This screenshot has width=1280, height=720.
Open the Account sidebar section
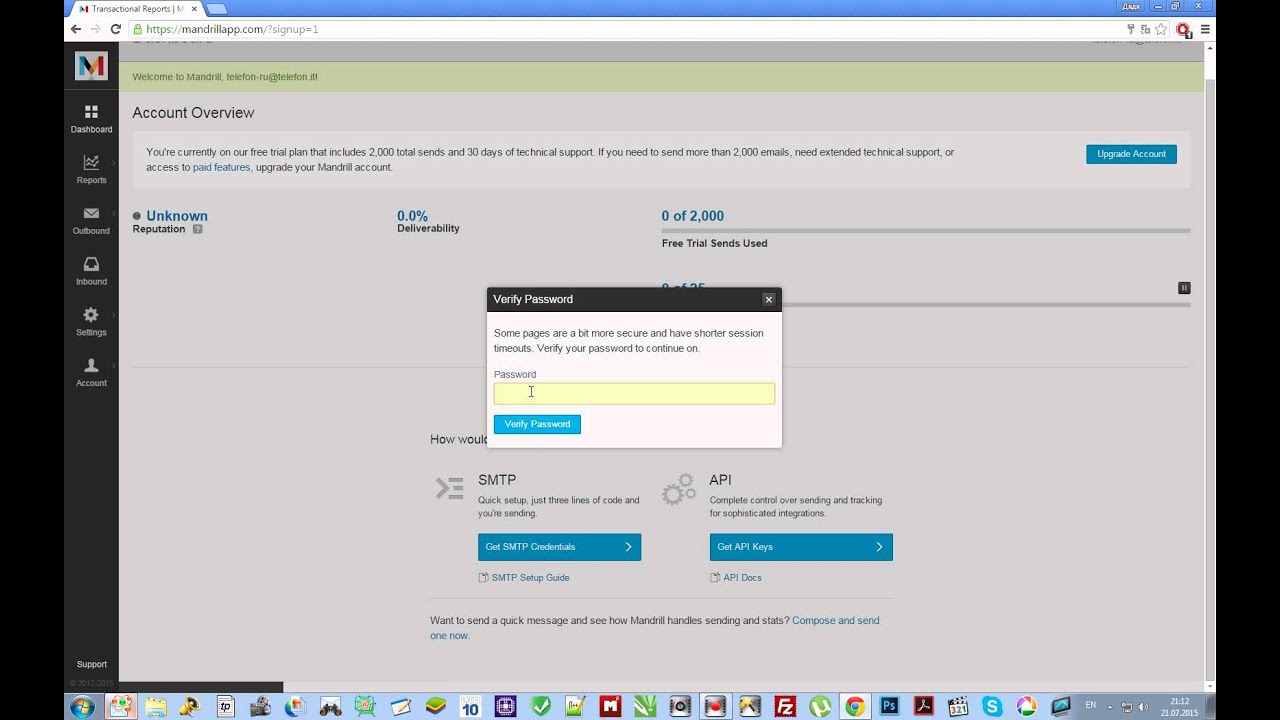point(91,373)
